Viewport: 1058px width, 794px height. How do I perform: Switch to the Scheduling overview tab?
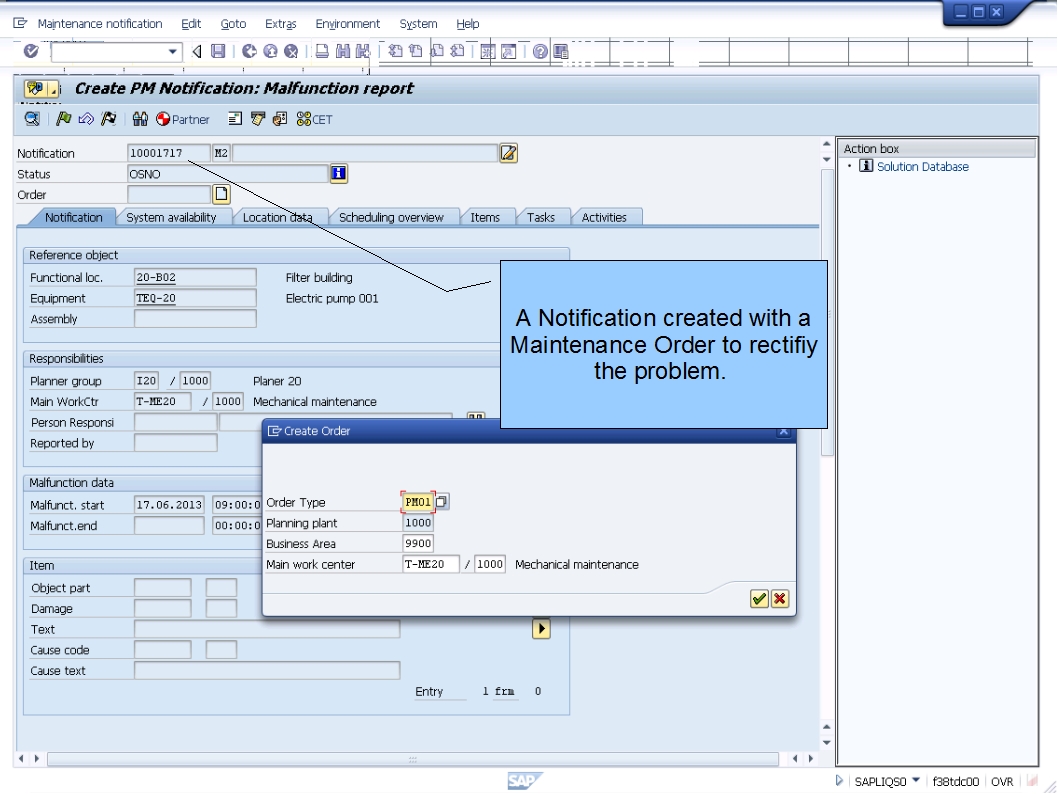[391, 217]
